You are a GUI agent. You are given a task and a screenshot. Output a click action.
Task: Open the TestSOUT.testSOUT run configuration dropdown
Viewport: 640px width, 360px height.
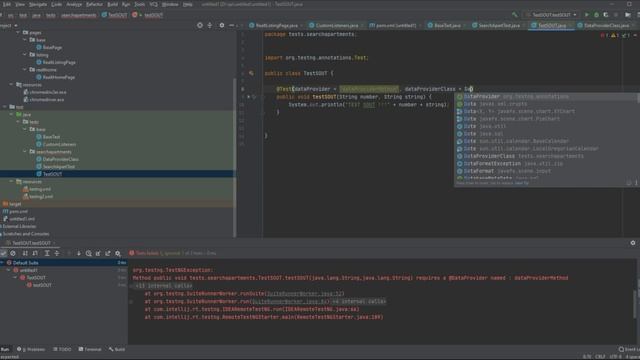tap(551, 15)
